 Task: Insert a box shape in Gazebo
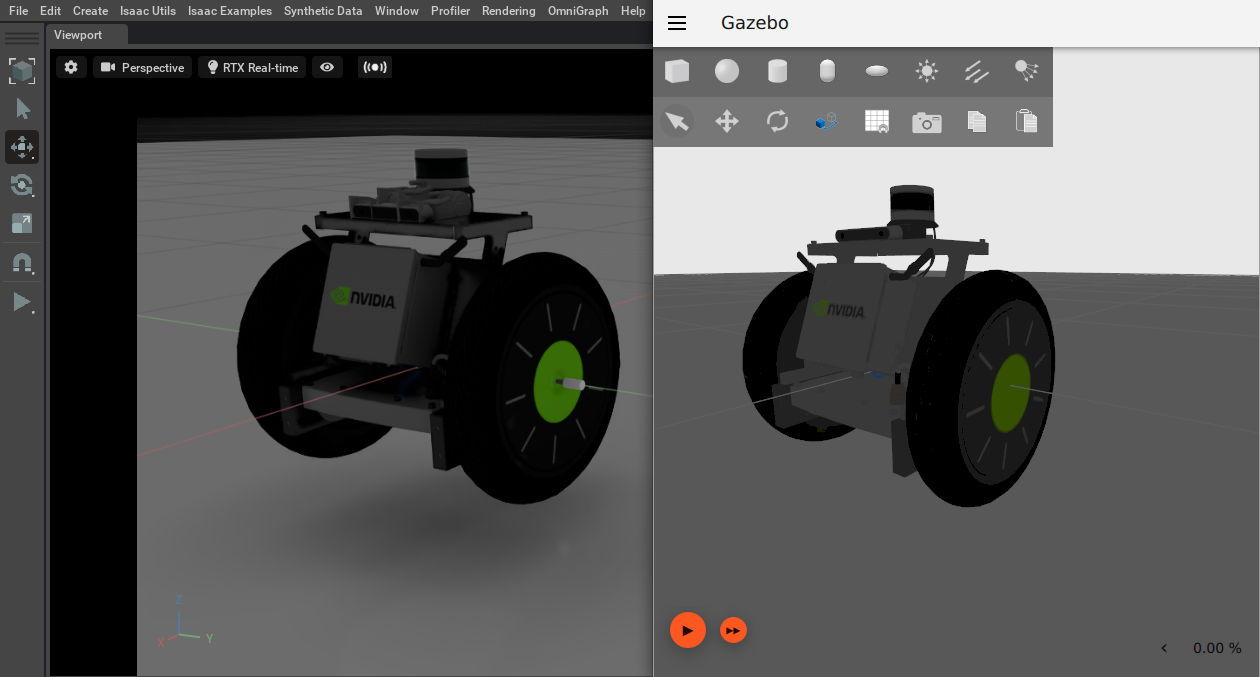point(677,71)
